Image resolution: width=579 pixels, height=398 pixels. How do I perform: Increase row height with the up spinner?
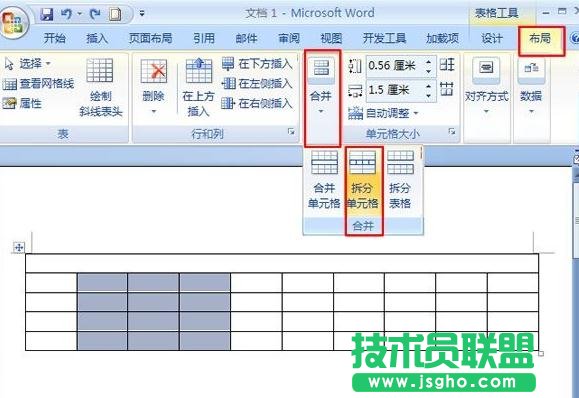tap(429, 62)
